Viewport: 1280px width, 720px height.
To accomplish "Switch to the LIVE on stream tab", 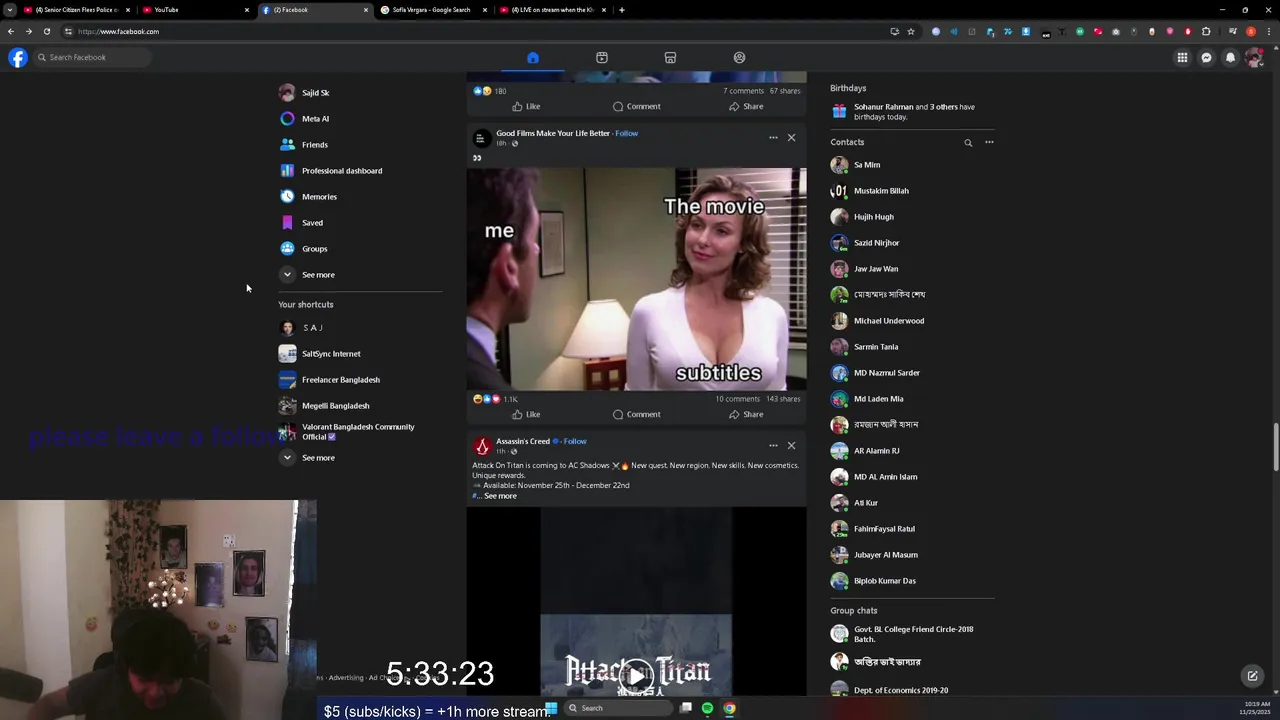I will pos(551,10).
